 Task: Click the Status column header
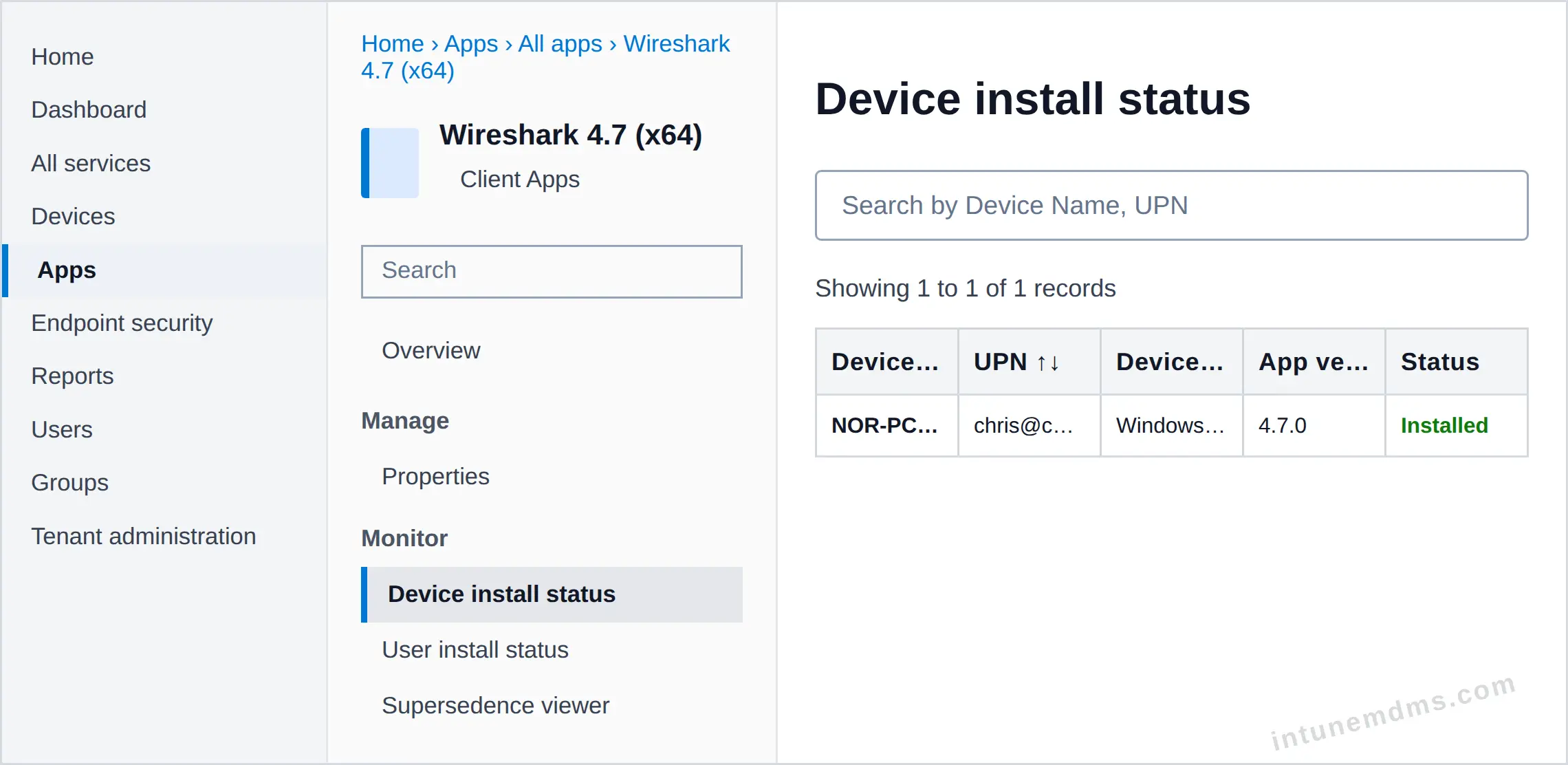coord(1457,362)
